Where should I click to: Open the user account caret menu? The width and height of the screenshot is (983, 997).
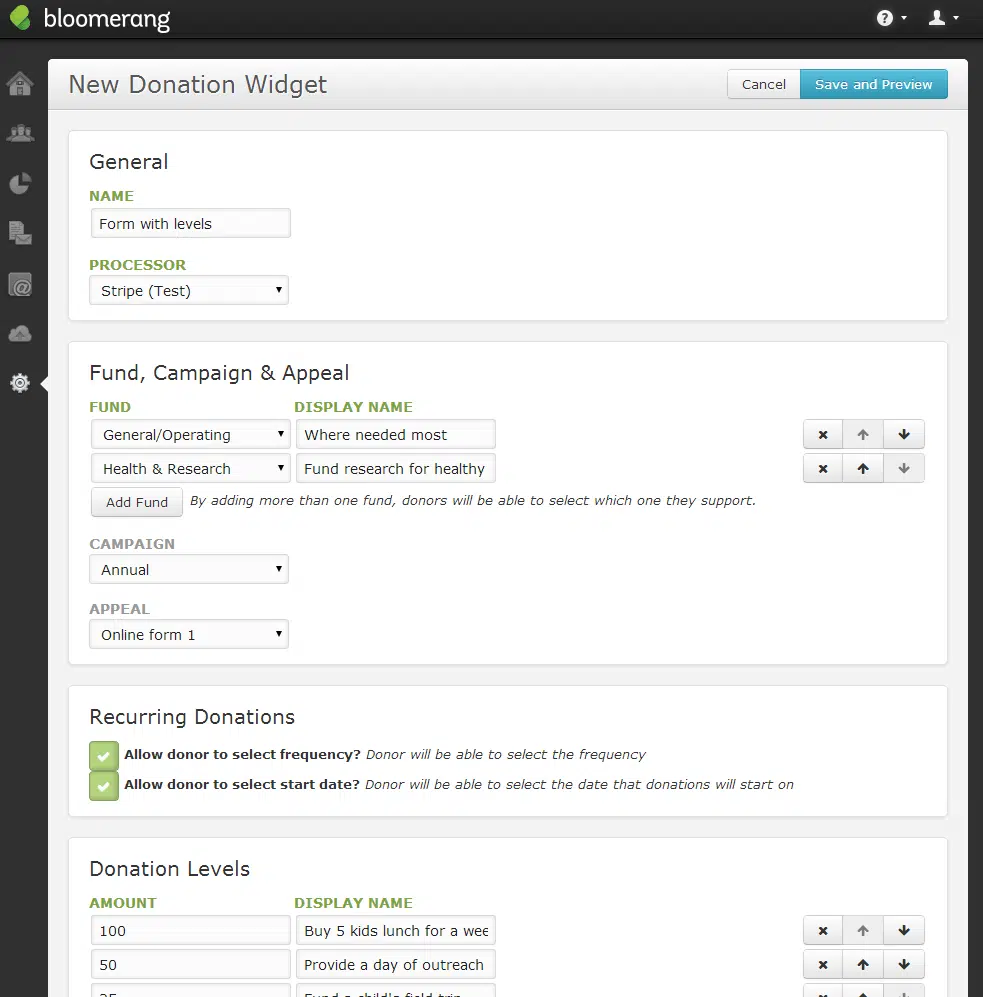pos(956,17)
